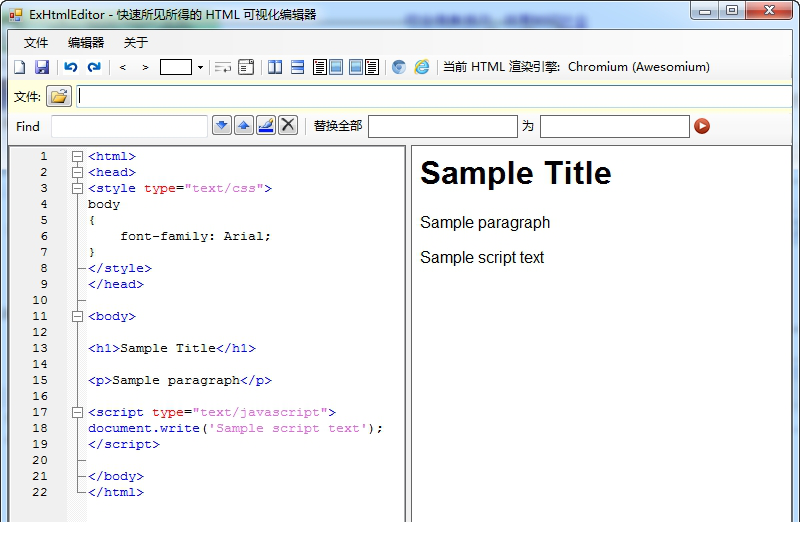Click into the 文件 path input field
This screenshot has width=800, height=542.
[434, 96]
